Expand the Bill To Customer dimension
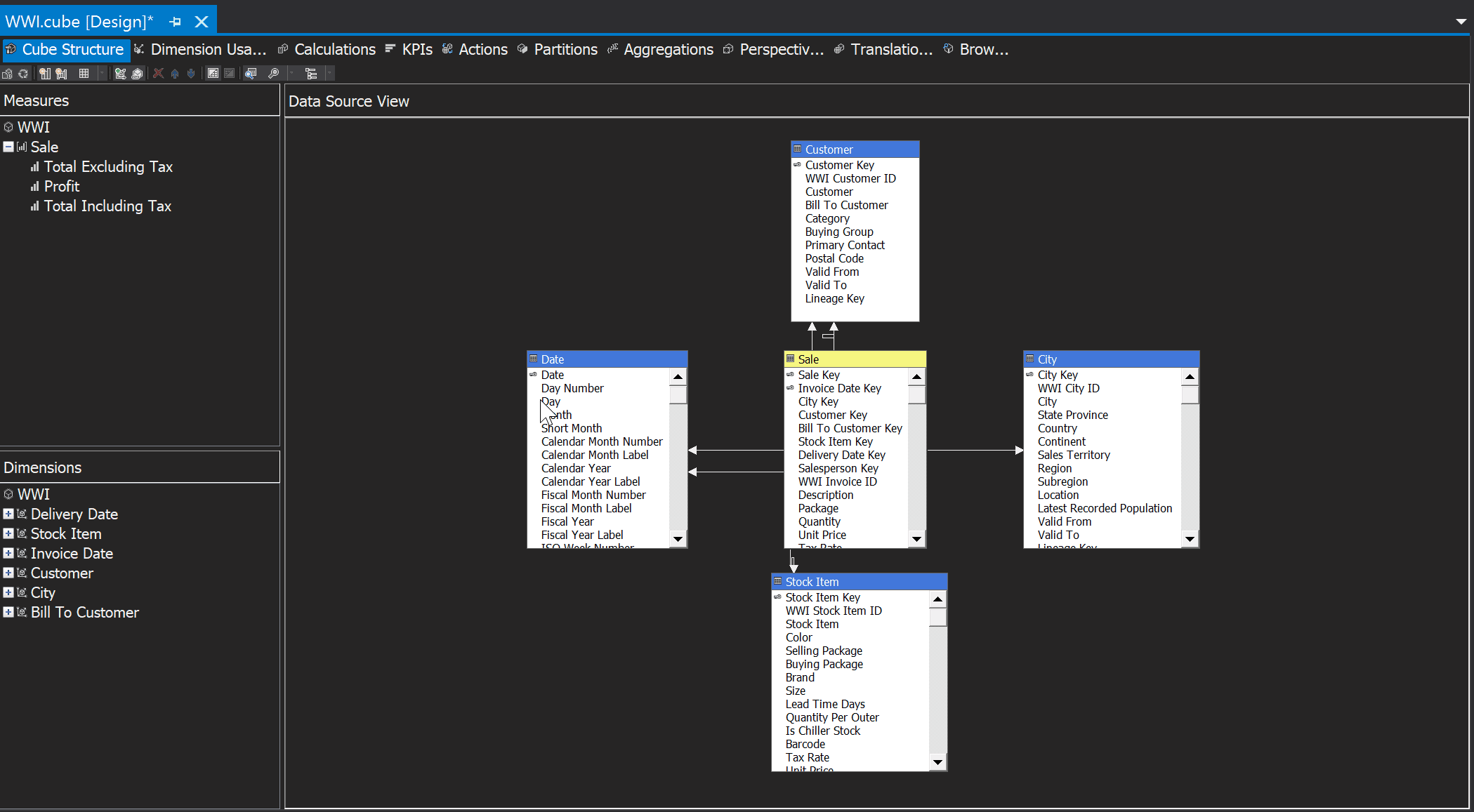Screen dimensions: 1474x812 (8, 613)
